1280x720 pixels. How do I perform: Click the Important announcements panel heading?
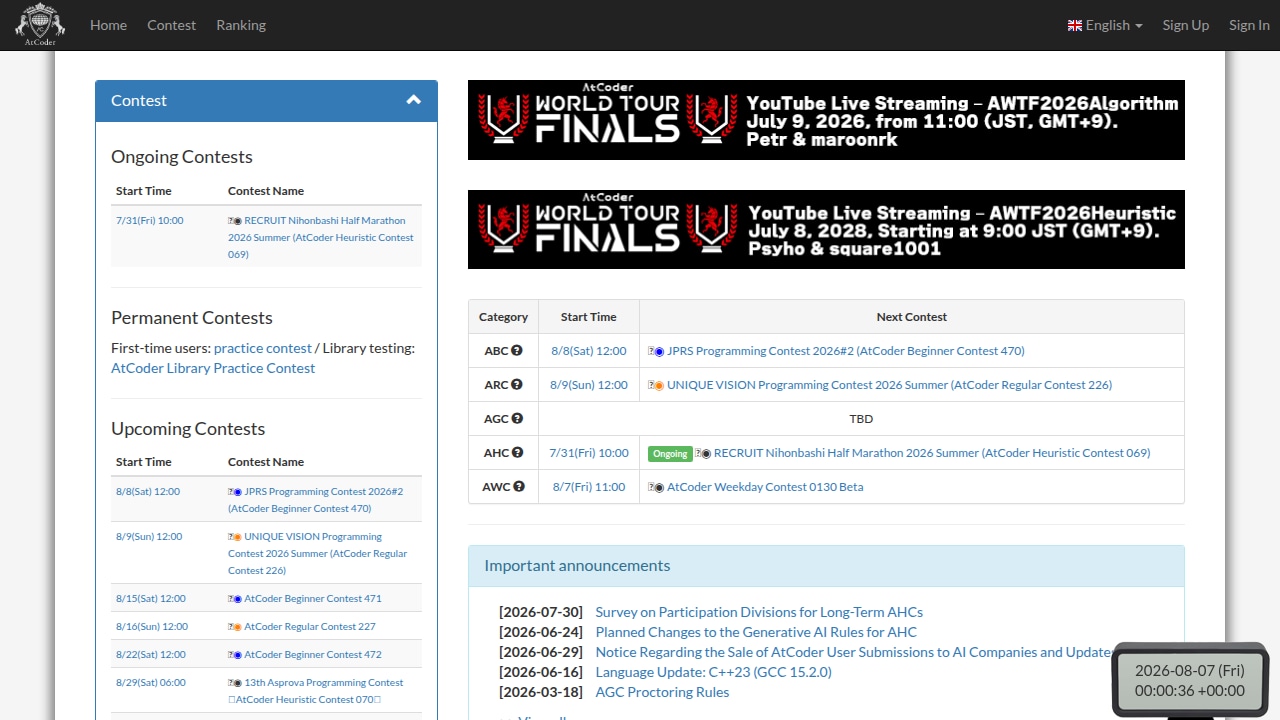(x=826, y=566)
